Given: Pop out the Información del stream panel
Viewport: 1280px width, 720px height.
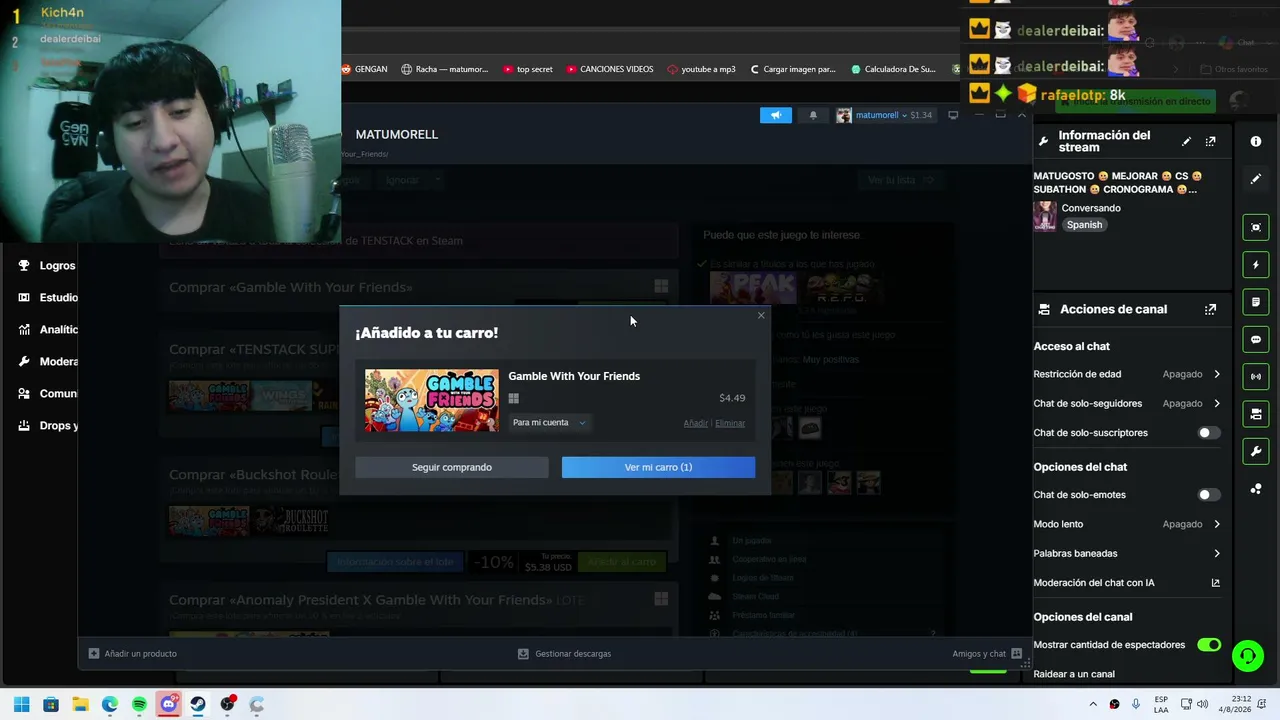Looking at the screenshot, I should point(1210,142).
